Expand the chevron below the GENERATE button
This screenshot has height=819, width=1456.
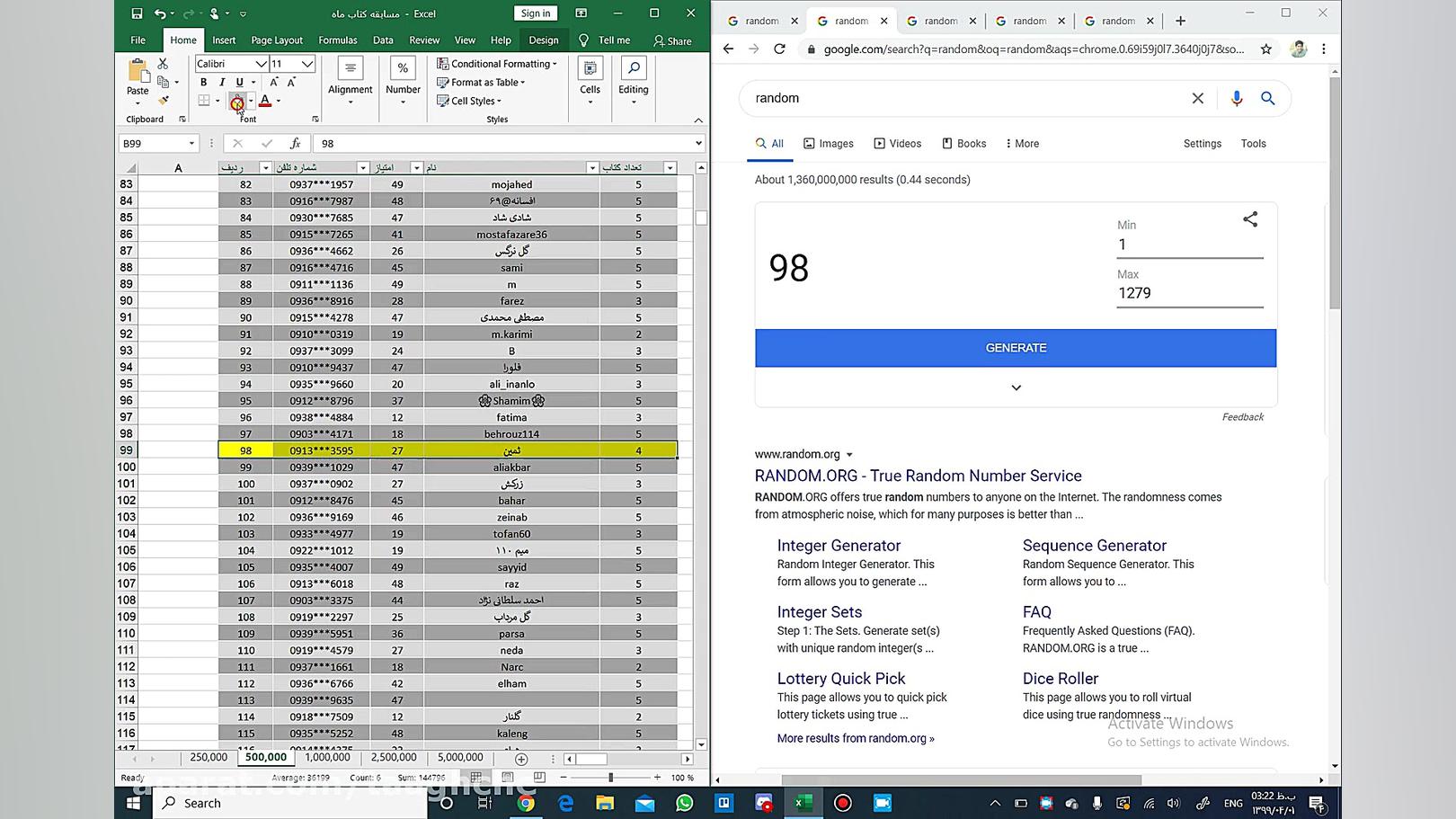pos(1016,387)
